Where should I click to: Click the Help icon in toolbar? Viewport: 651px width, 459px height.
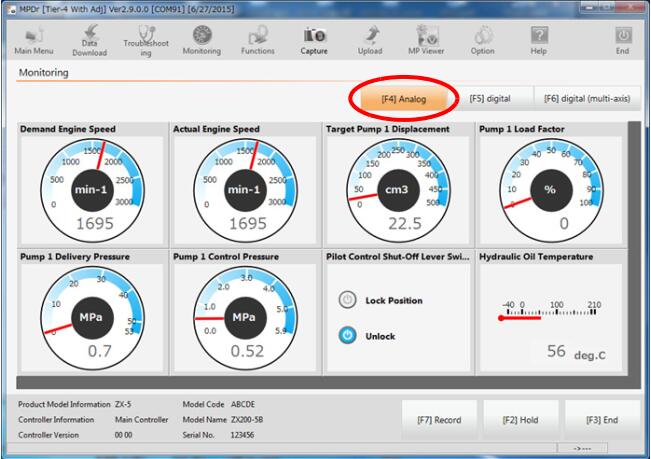(539, 40)
